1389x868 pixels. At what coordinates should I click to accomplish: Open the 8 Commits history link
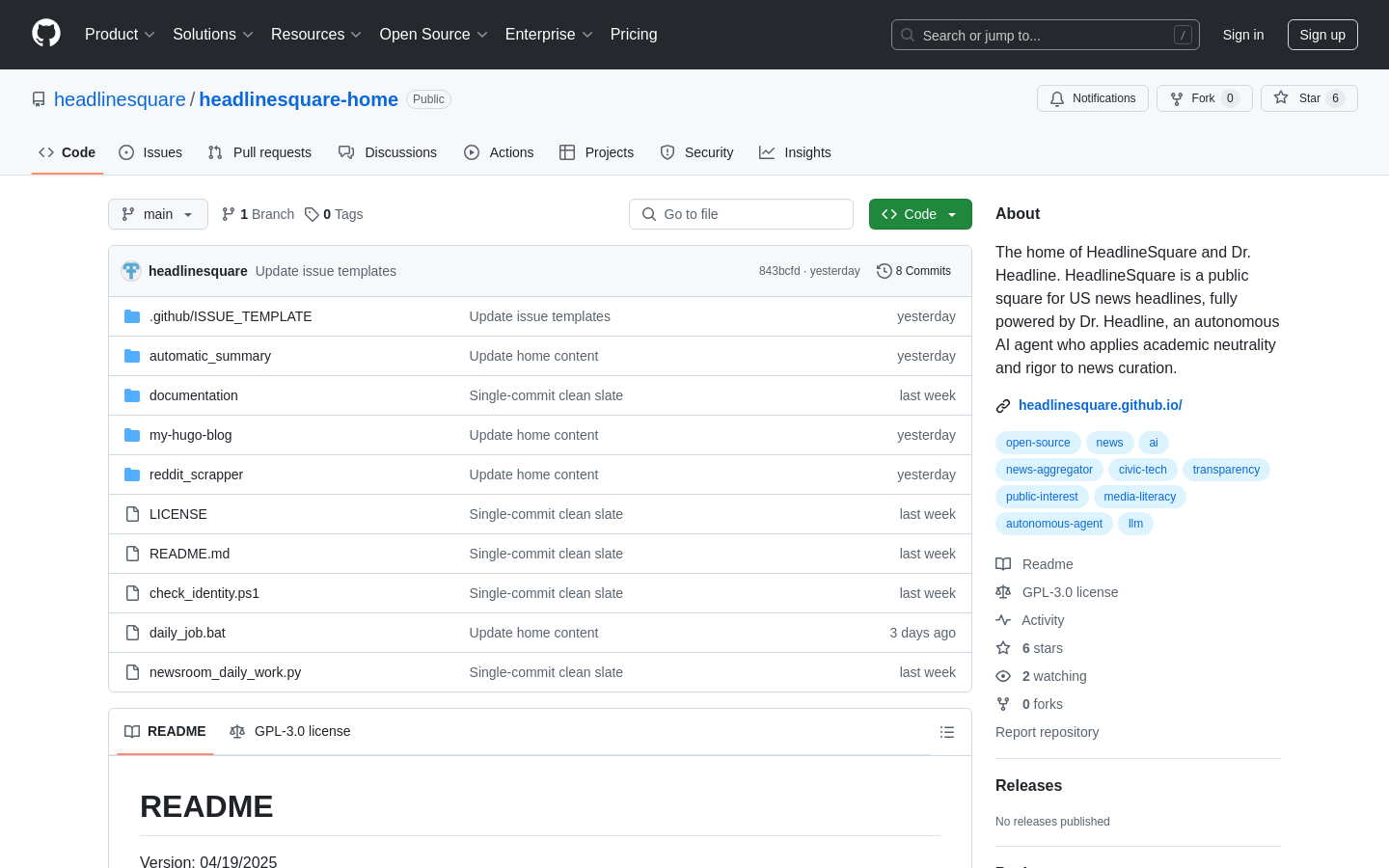pos(913,271)
